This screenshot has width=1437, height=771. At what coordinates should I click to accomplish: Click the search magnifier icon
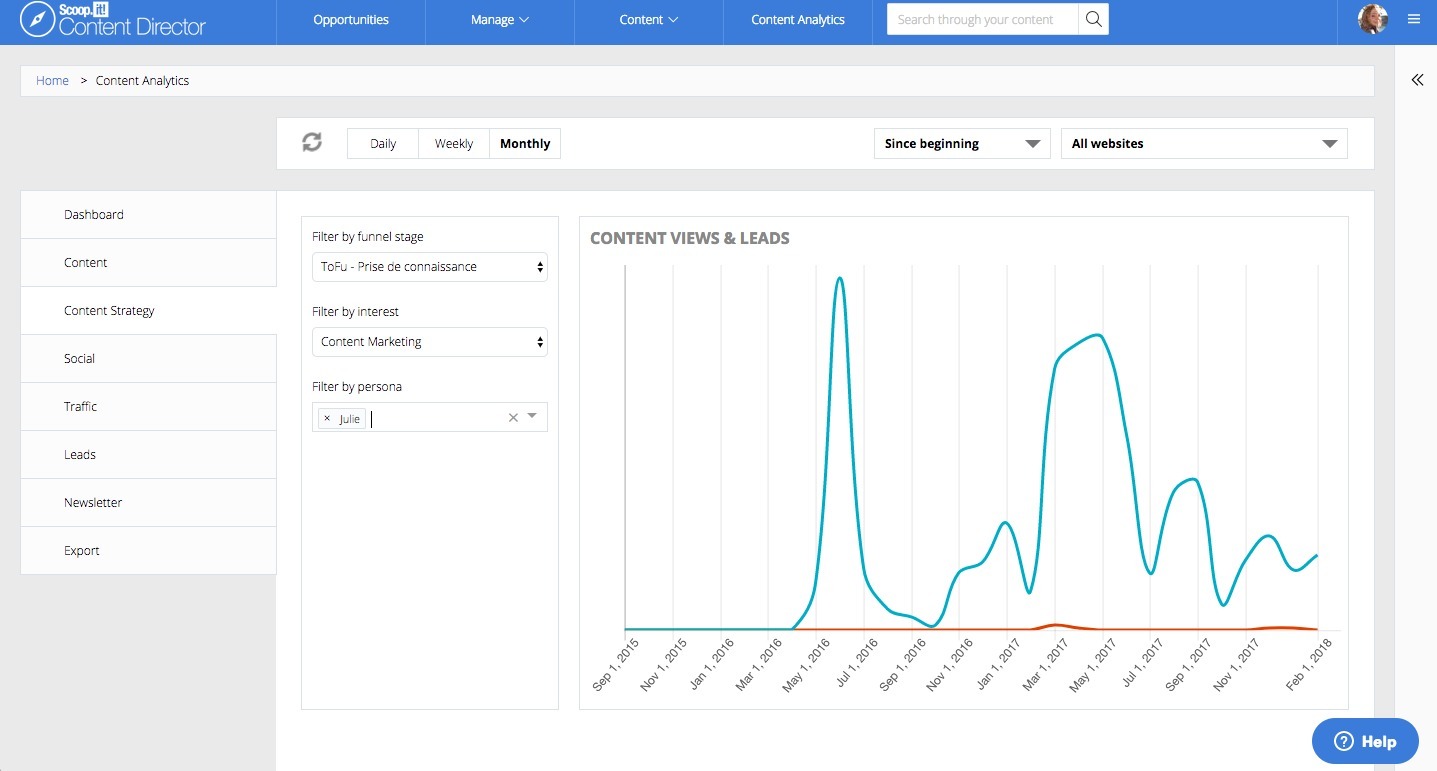click(x=1093, y=19)
